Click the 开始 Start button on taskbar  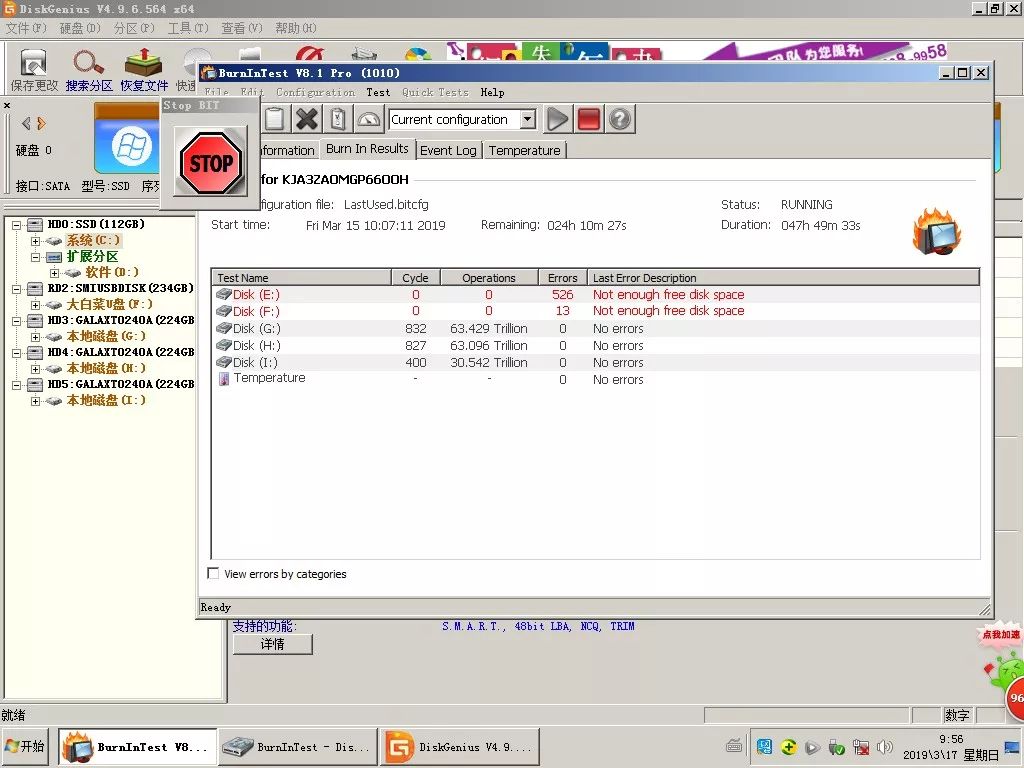[26, 747]
